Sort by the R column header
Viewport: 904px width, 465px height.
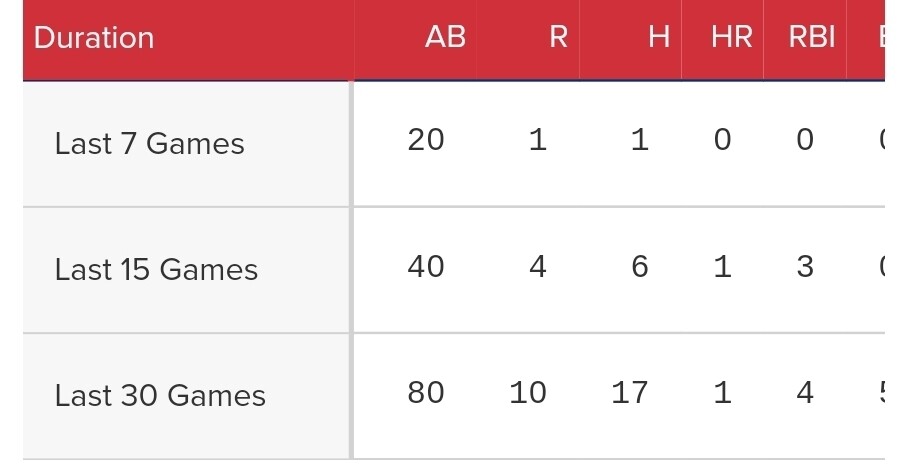558,37
